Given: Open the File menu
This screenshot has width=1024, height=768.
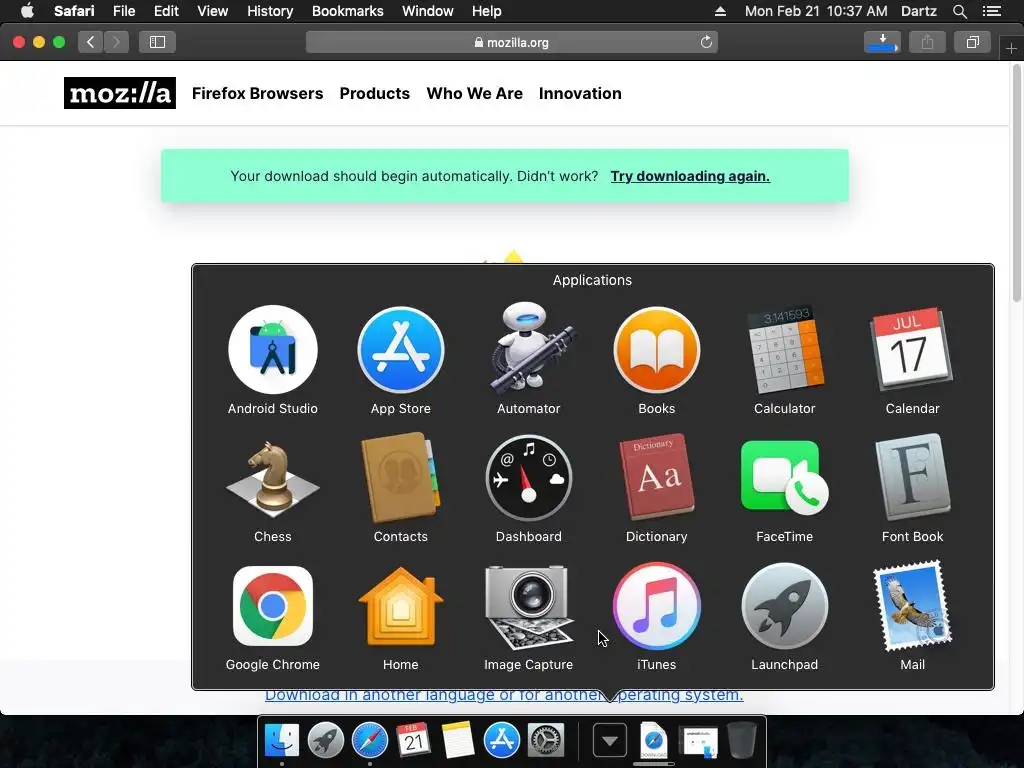Looking at the screenshot, I should point(124,11).
